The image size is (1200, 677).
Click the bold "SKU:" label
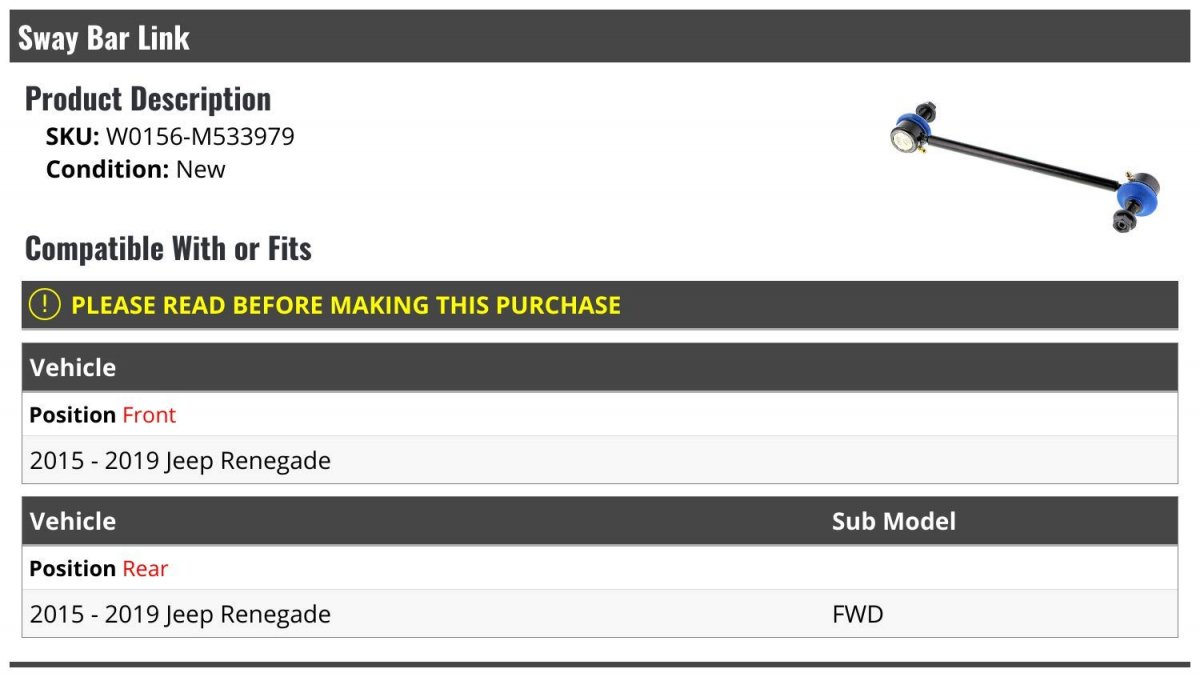tap(73, 137)
